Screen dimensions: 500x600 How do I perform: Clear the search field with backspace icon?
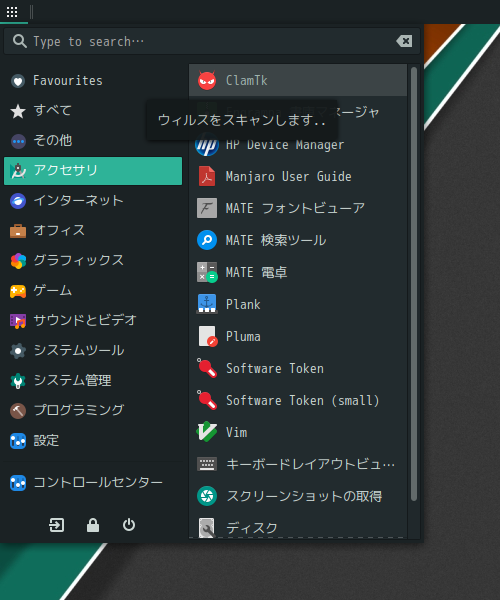[x=404, y=41]
